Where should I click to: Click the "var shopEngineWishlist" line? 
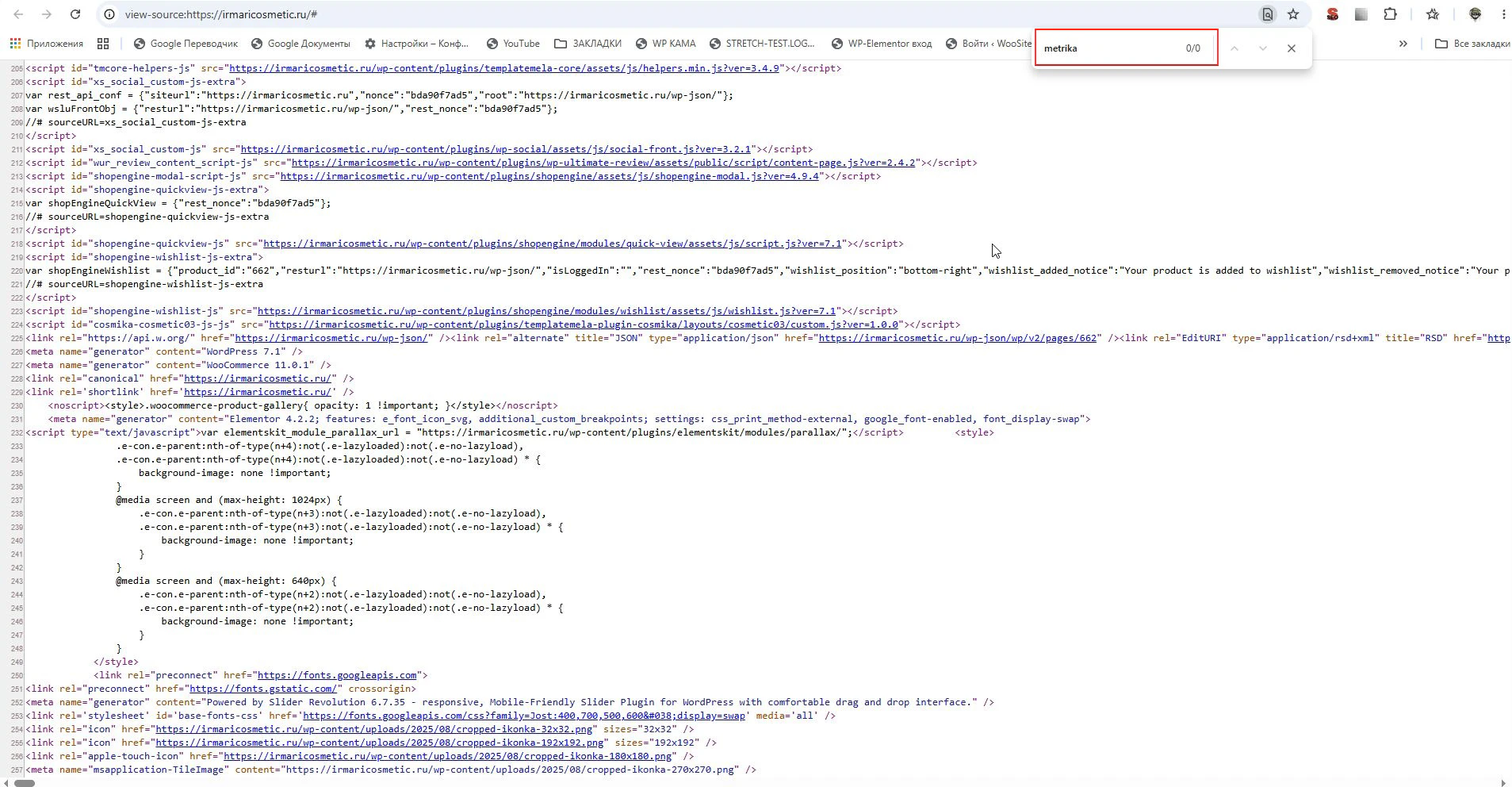coord(767,271)
